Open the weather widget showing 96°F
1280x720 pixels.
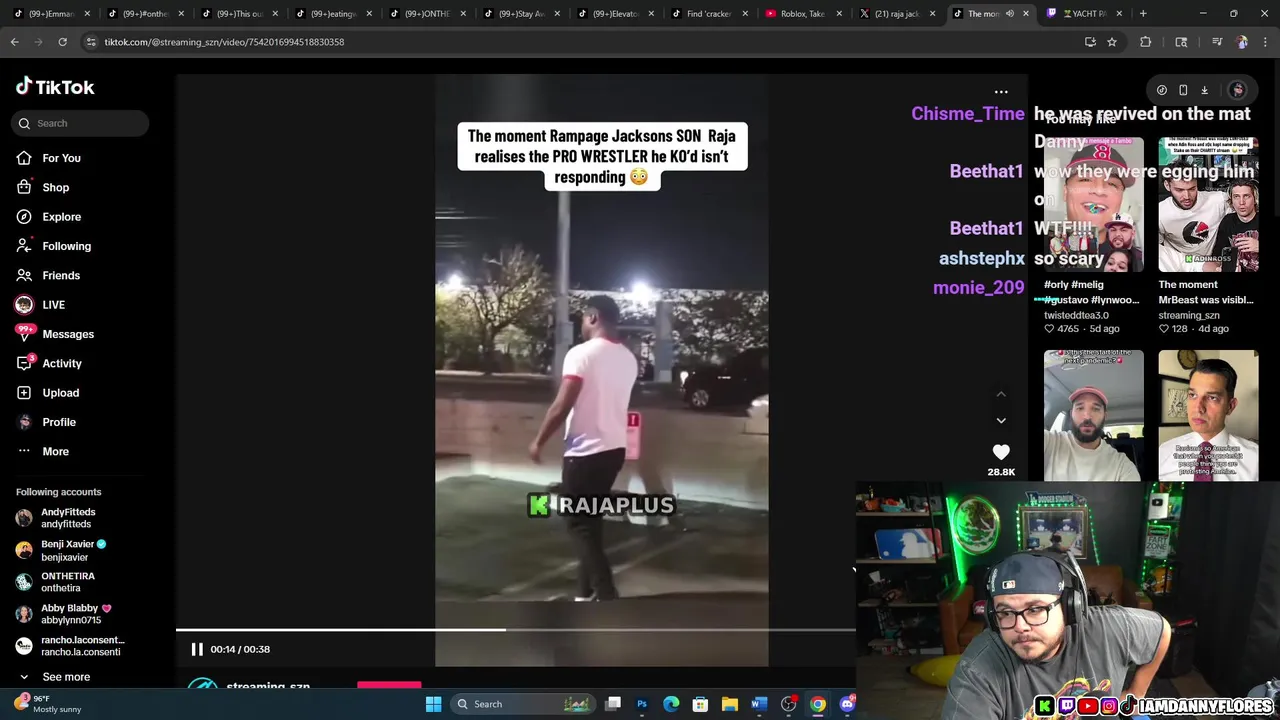(x=48, y=703)
